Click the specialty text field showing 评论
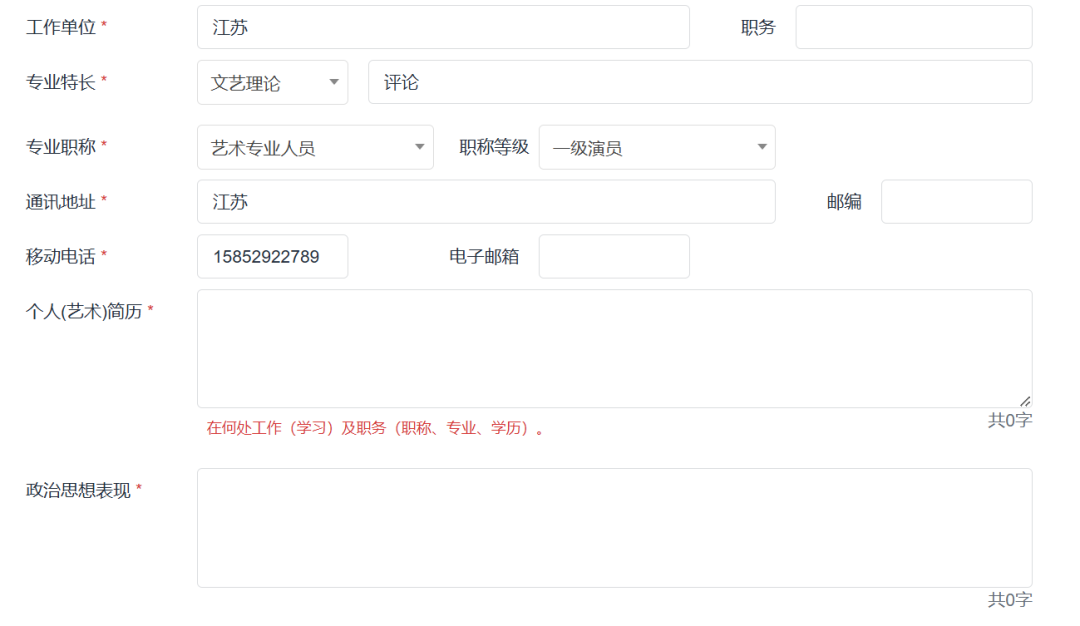The width and height of the screenshot is (1080, 626). 700,83
